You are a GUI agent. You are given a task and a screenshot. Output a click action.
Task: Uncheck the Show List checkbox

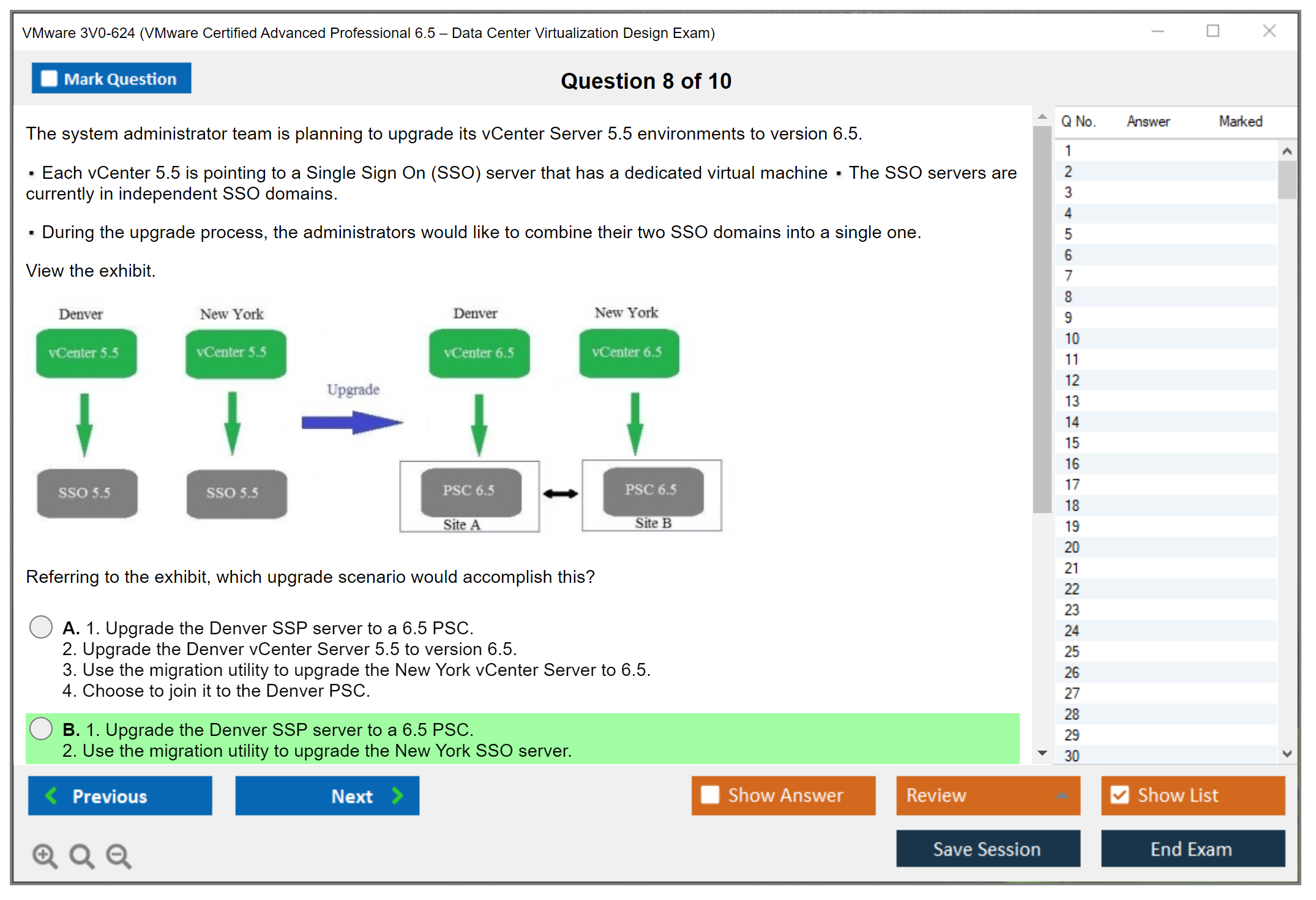coord(1120,795)
